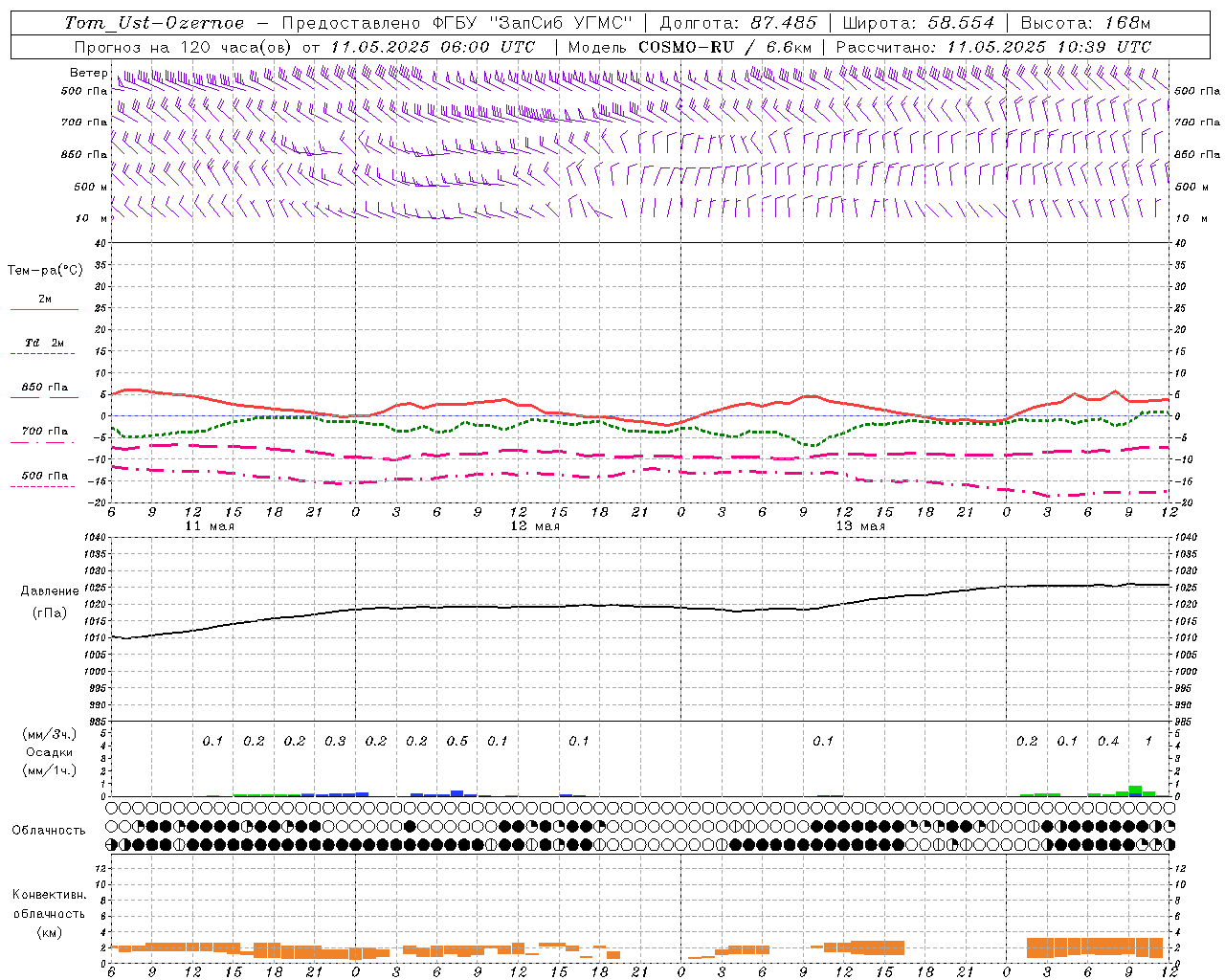This screenshot has height=980, width=1225.
Task: Click the '(мм/3ч.)' precipitation unit label
Action: 49,734
